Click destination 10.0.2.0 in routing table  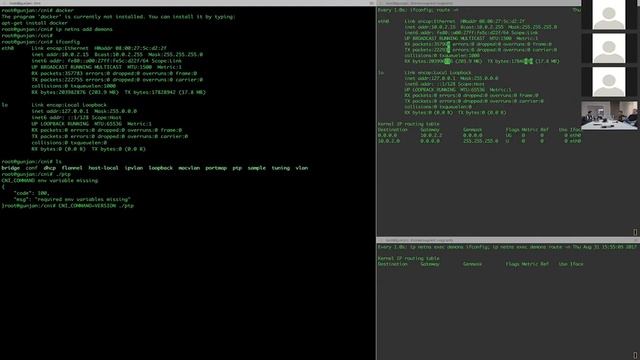tap(389, 141)
